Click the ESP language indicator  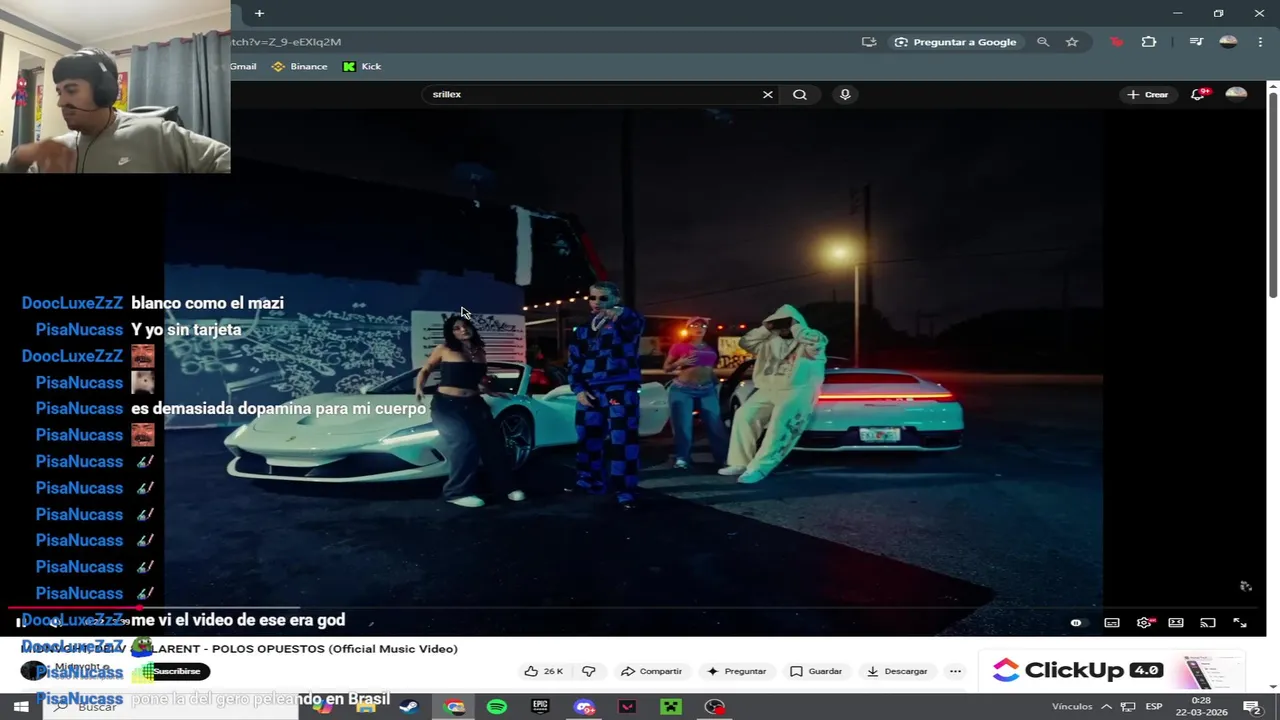(1154, 707)
